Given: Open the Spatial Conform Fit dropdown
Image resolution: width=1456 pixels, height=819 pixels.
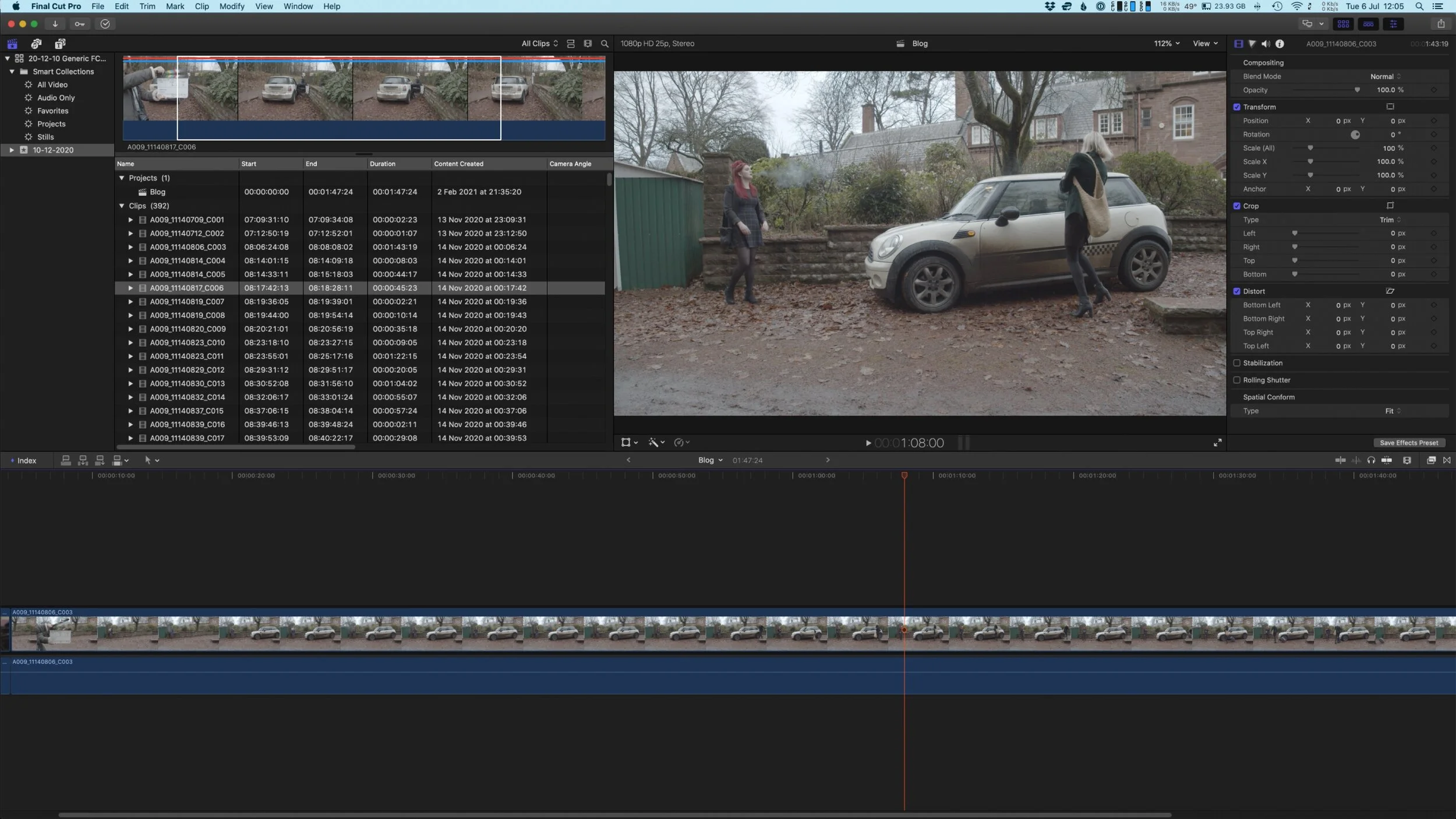Looking at the screenshot, I should pos(1393,411).
